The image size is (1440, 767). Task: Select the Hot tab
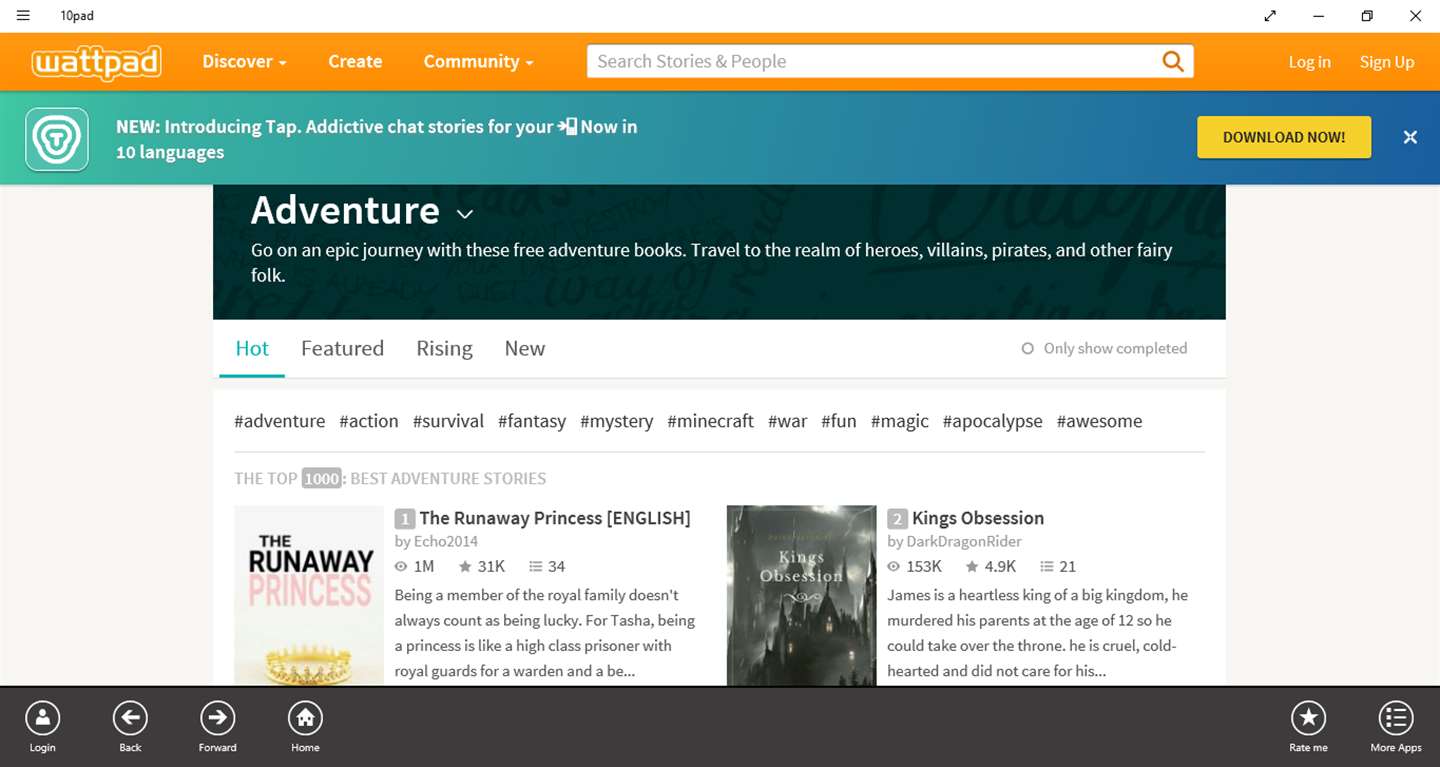pos(252,348)
